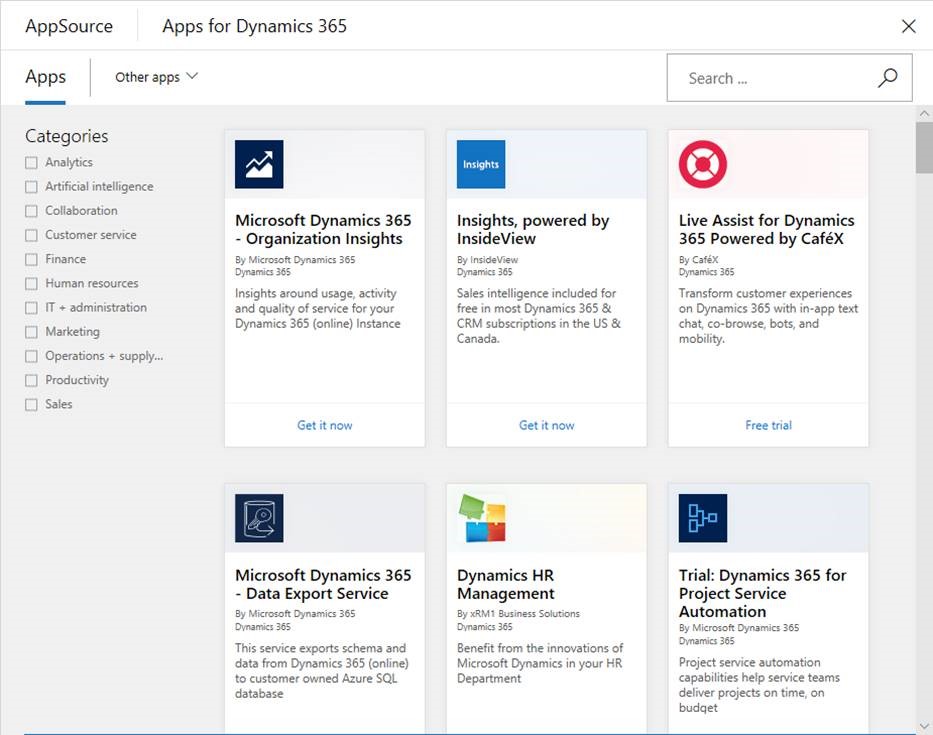Open Insights, powered by InsideView title
Screen dimensions: 933x735
[533, 230]
